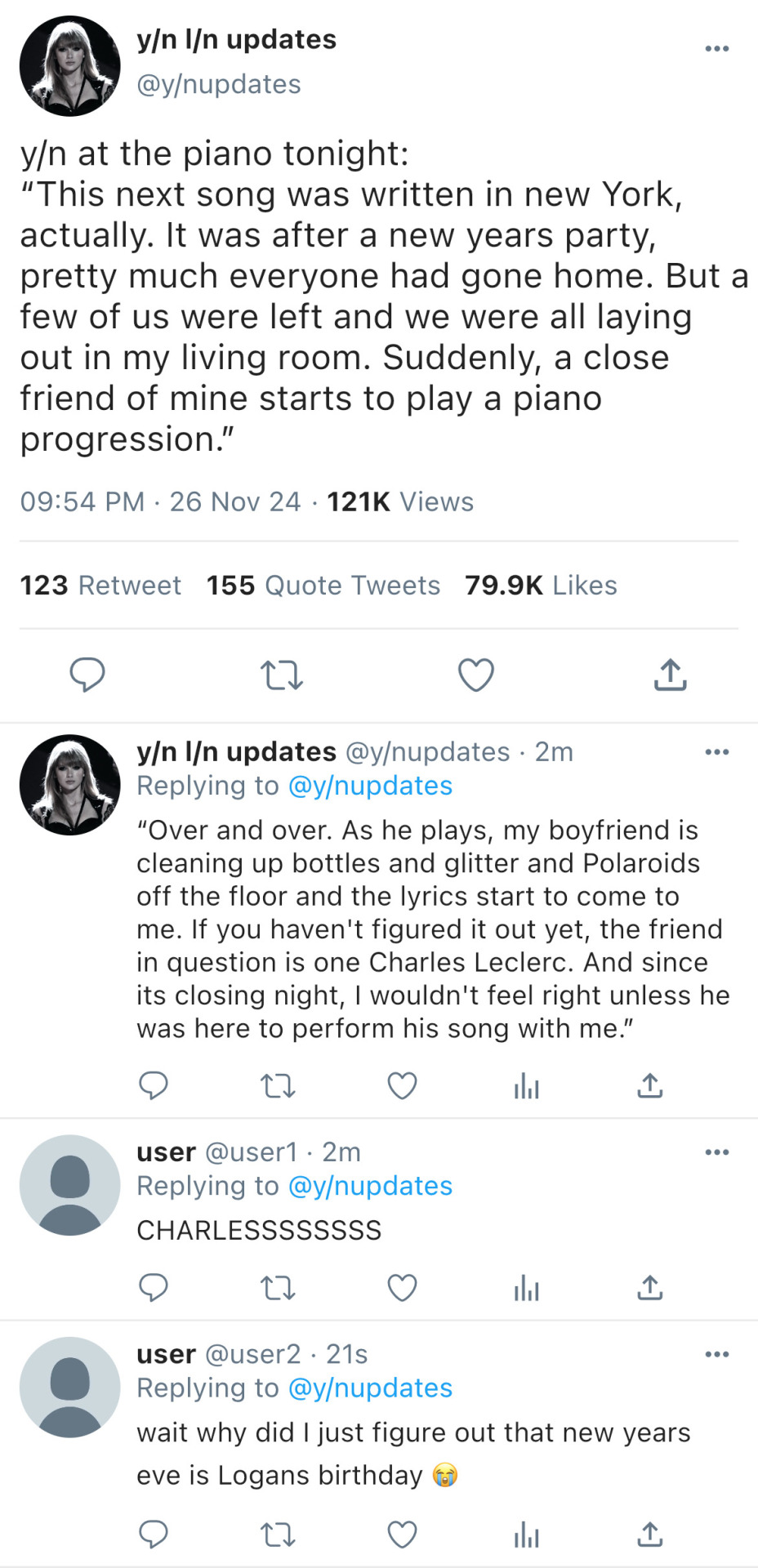The image size is (758, 1568).
Task: Open more options on Charles Leclerc reply
Action: (716, 752)
